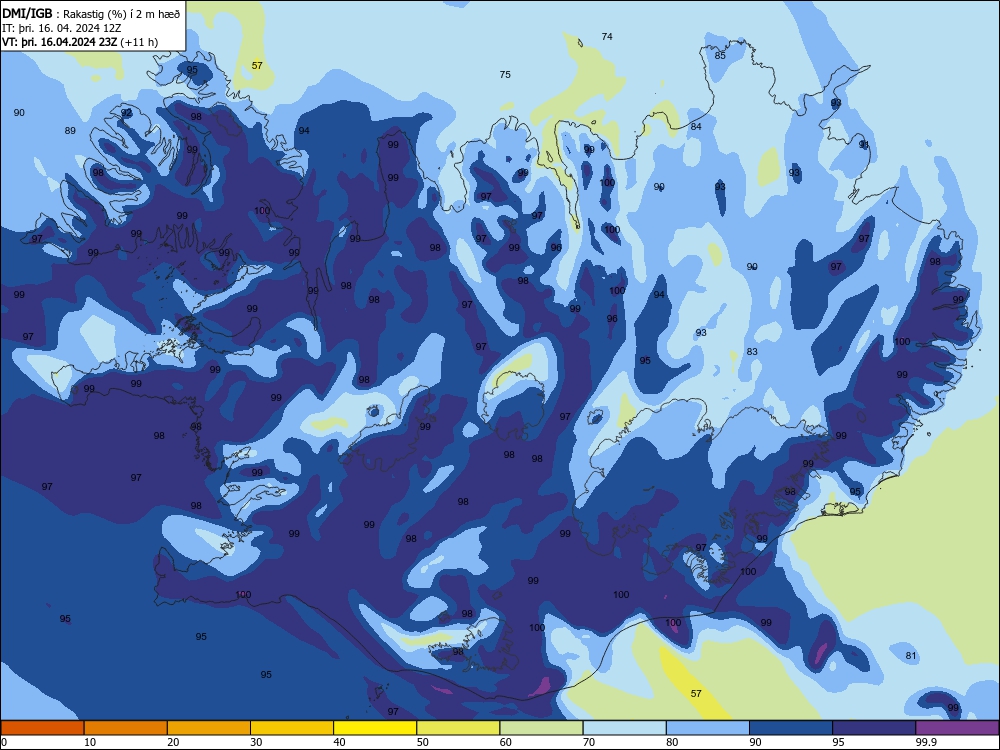
Task: Select the 20–30 legend color block
Action: click(x=209, y=728)
